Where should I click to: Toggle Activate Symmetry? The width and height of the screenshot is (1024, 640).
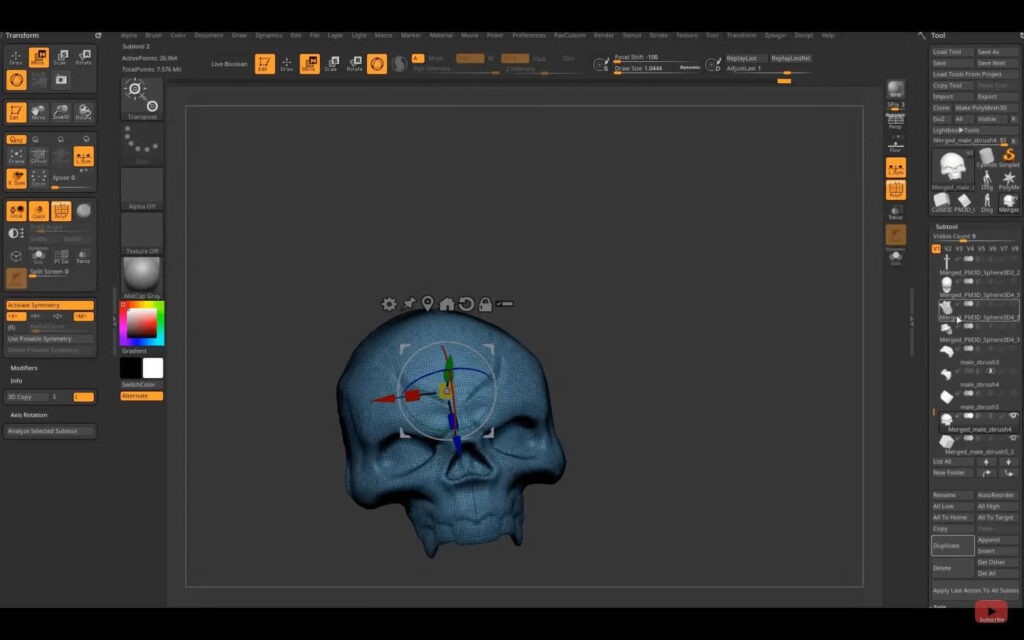[x=50, y=306]
